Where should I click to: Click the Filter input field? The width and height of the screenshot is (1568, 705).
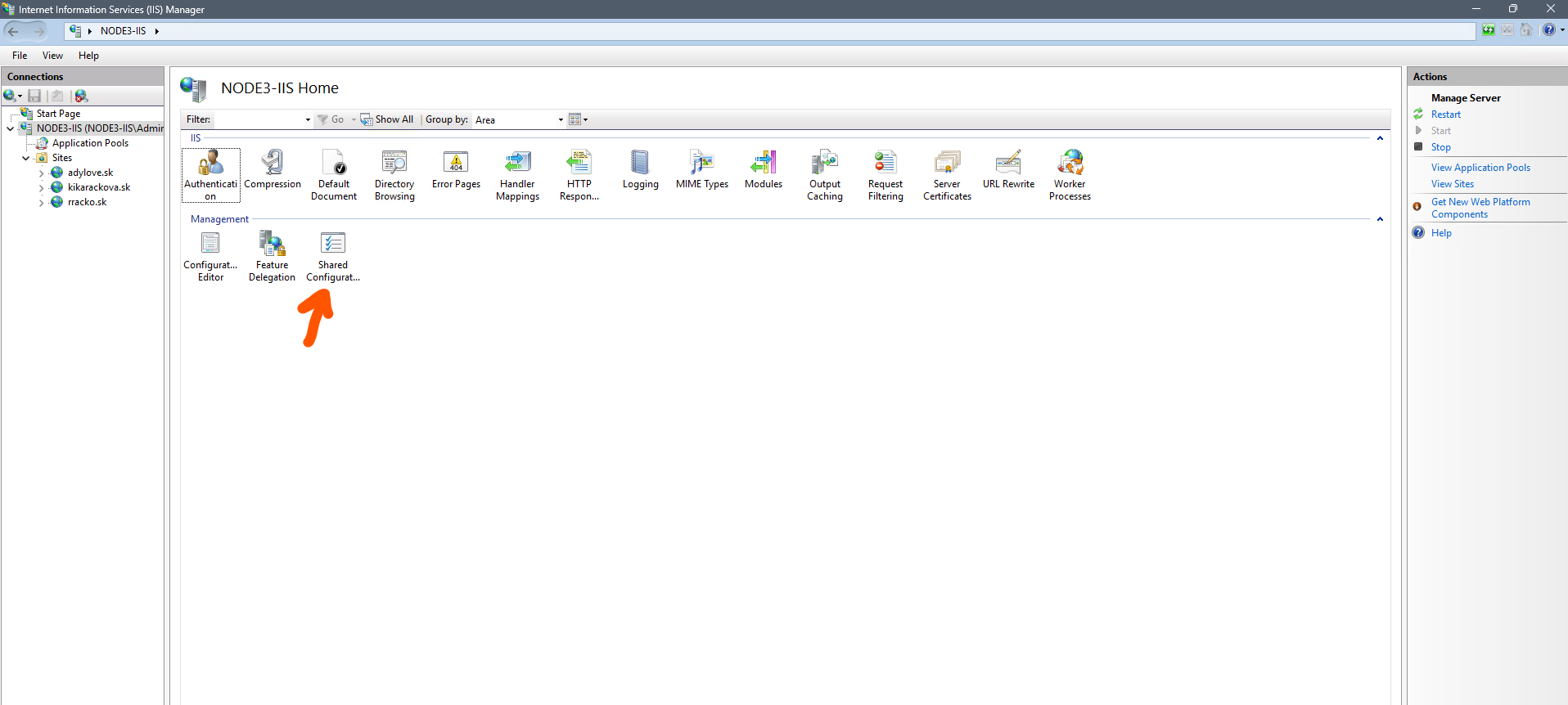tap(259, 120)
